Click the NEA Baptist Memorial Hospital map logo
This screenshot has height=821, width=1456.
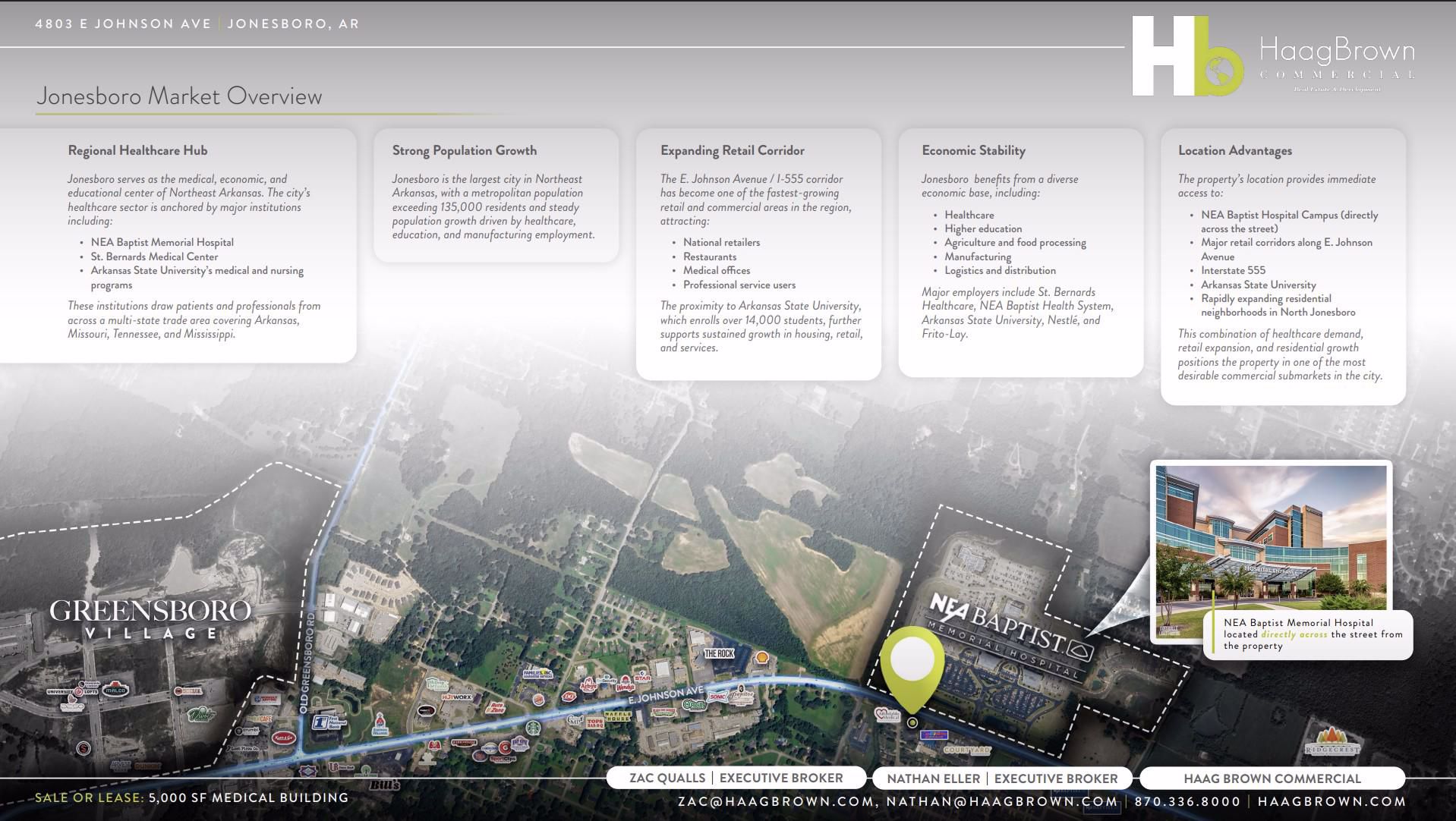click(x=1011, y=636)
